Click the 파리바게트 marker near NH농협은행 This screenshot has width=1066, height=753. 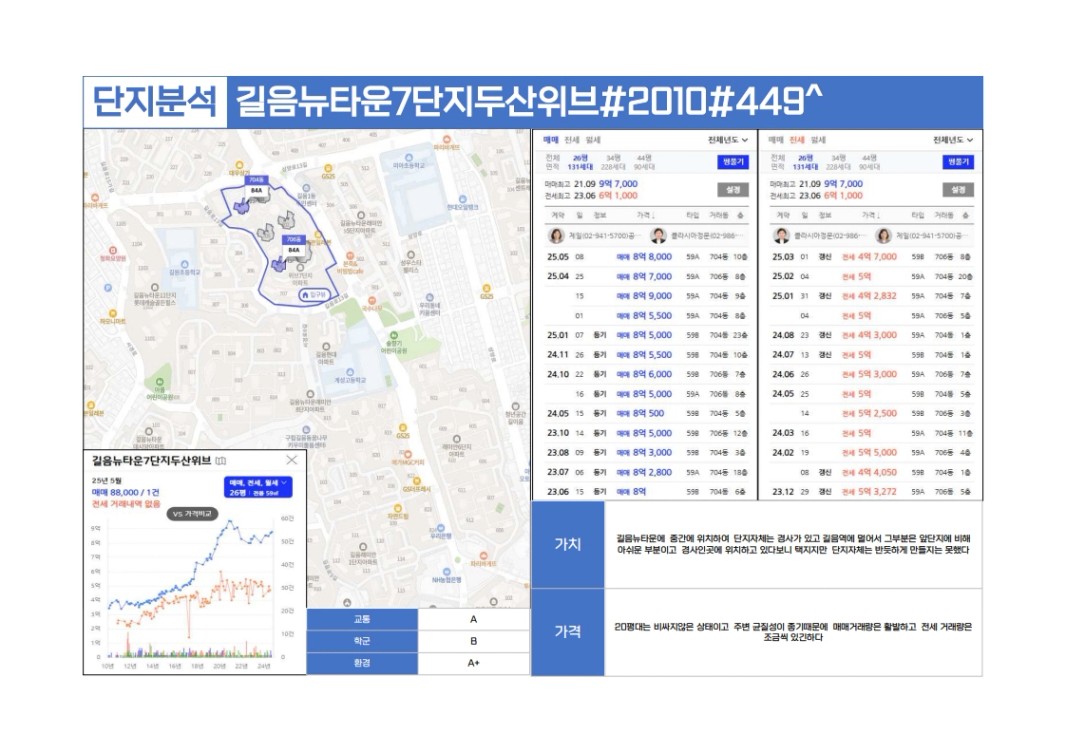point(483,559)
